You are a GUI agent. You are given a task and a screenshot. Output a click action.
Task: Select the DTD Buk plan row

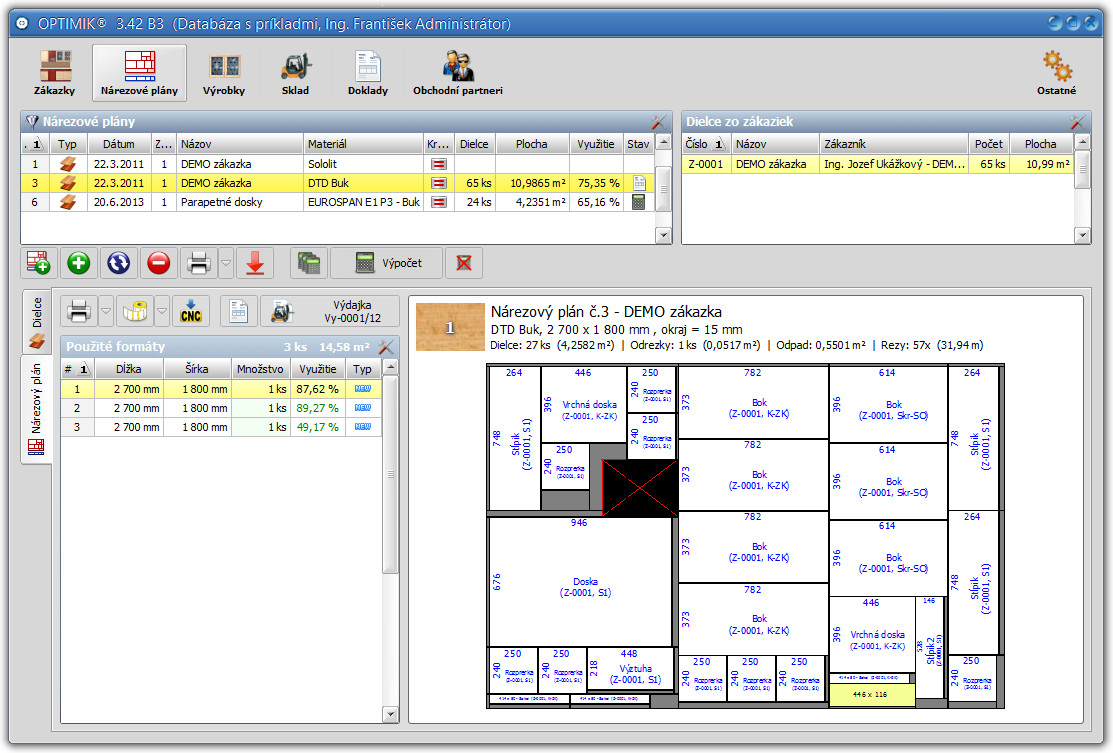337,183
